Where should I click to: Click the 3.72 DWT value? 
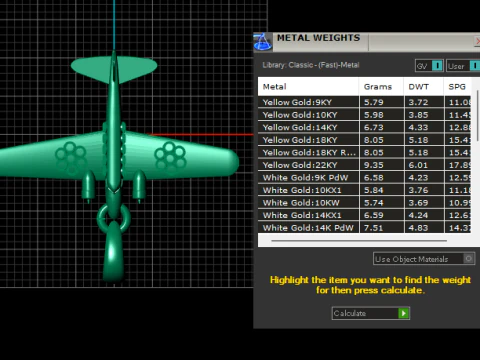(418, 102)
